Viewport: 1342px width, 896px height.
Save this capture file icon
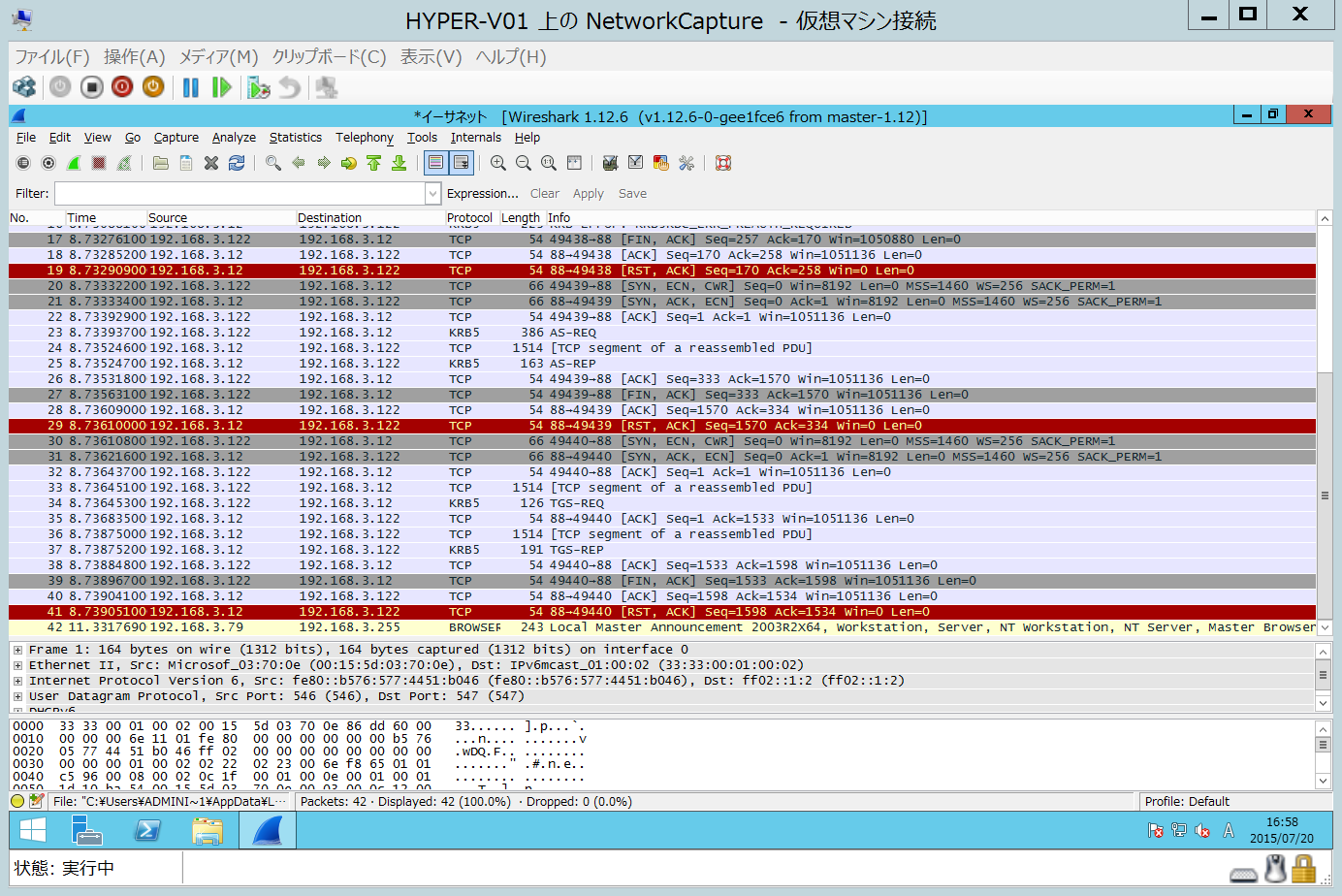click(x=186, y=163)
